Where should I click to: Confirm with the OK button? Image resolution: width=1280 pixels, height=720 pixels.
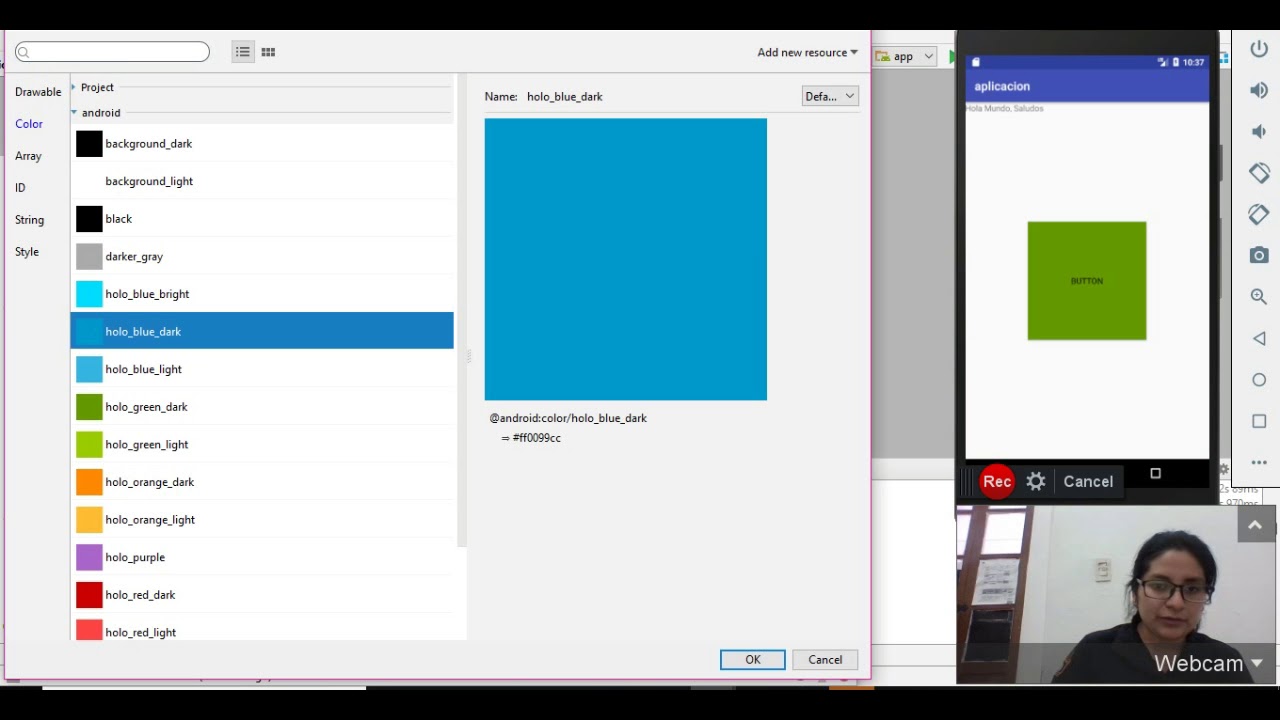(753, 660)
